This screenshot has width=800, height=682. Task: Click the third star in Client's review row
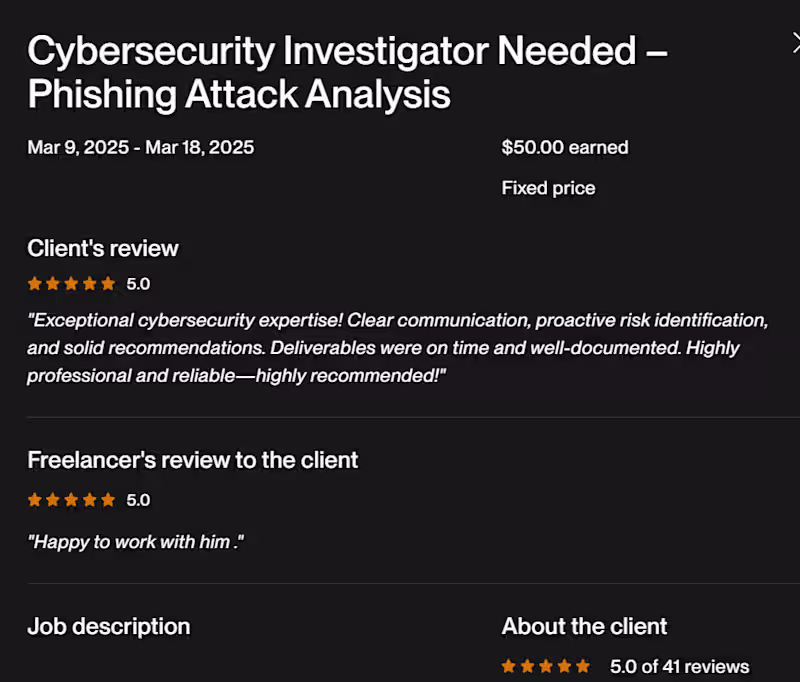(x=72, y=283)
